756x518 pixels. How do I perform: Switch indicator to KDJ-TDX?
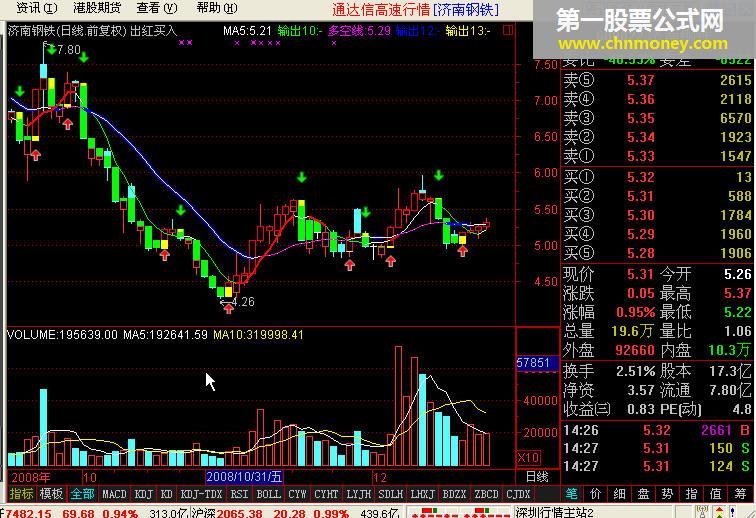[x=201, y=494]
